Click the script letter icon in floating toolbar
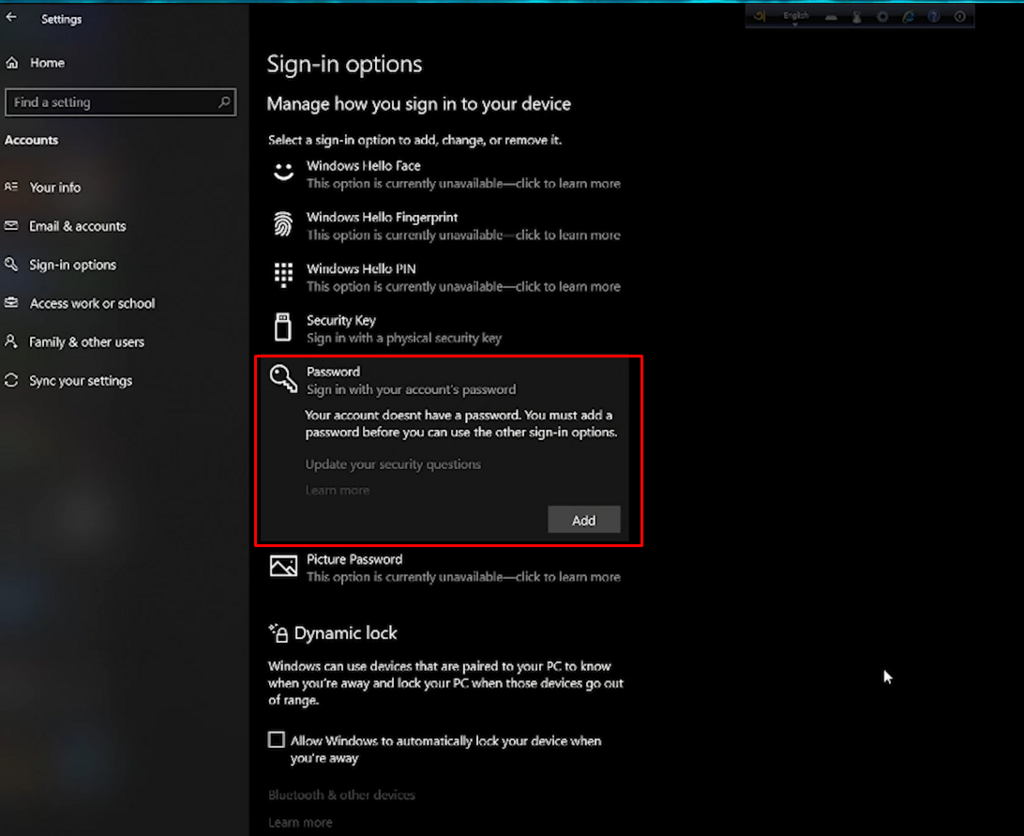This screenshot has height=836, width=1024. [x=760, y=16]
